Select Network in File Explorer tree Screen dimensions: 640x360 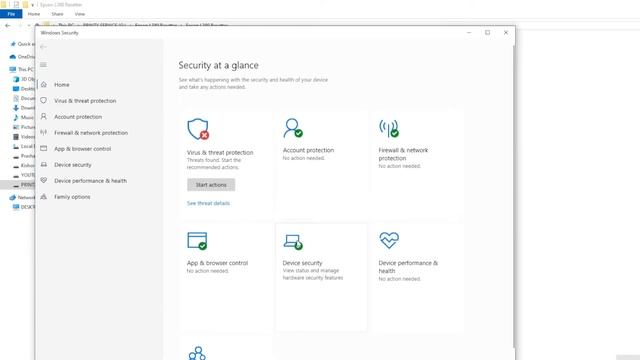(22, 197)
